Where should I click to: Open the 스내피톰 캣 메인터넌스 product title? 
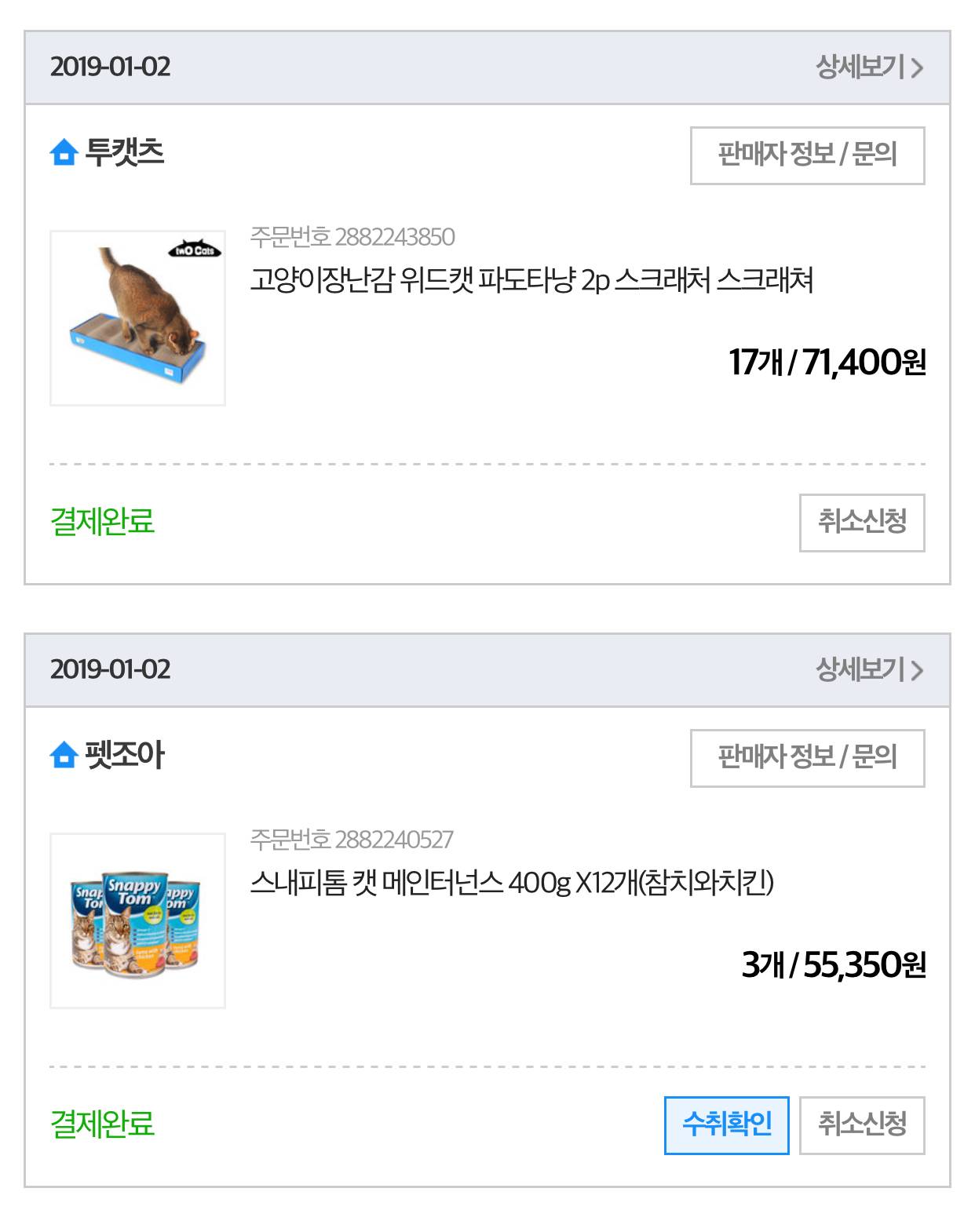[512, 884]
